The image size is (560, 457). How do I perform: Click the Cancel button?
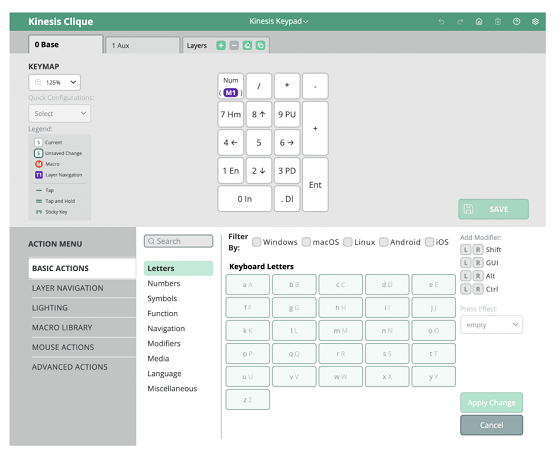click(491, 425)
